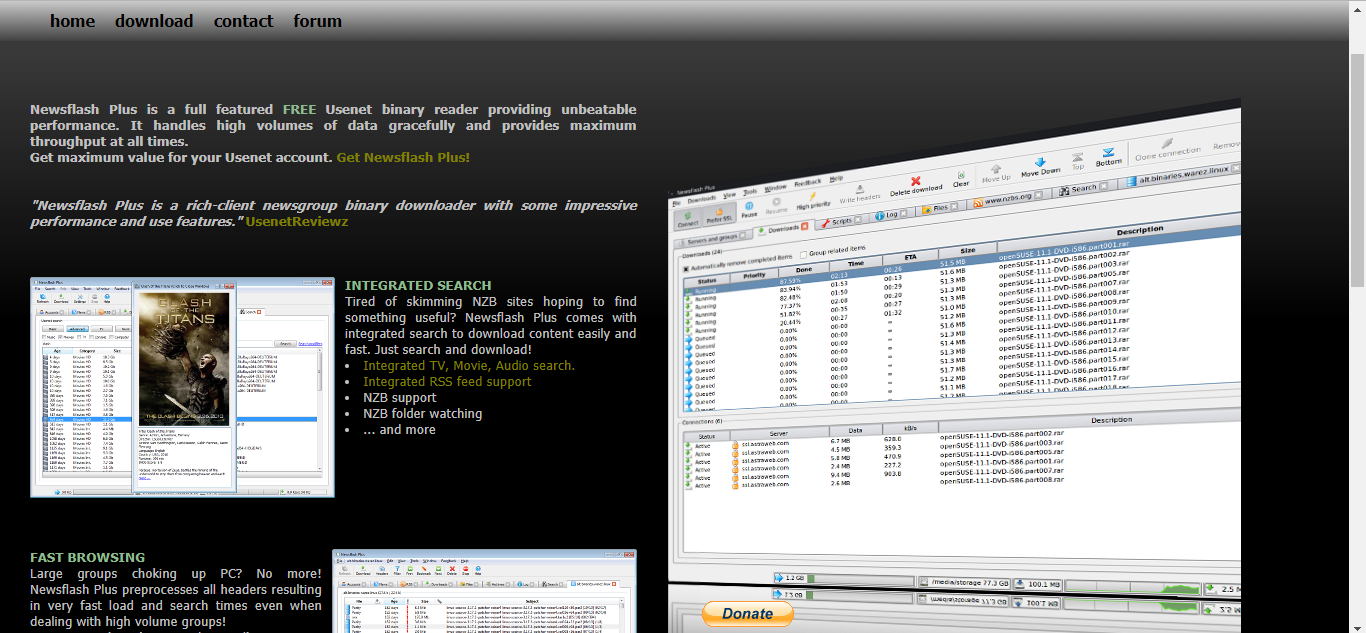Select the Files tab
This screenshot has width=1366, height=633.
pos(940,208)
